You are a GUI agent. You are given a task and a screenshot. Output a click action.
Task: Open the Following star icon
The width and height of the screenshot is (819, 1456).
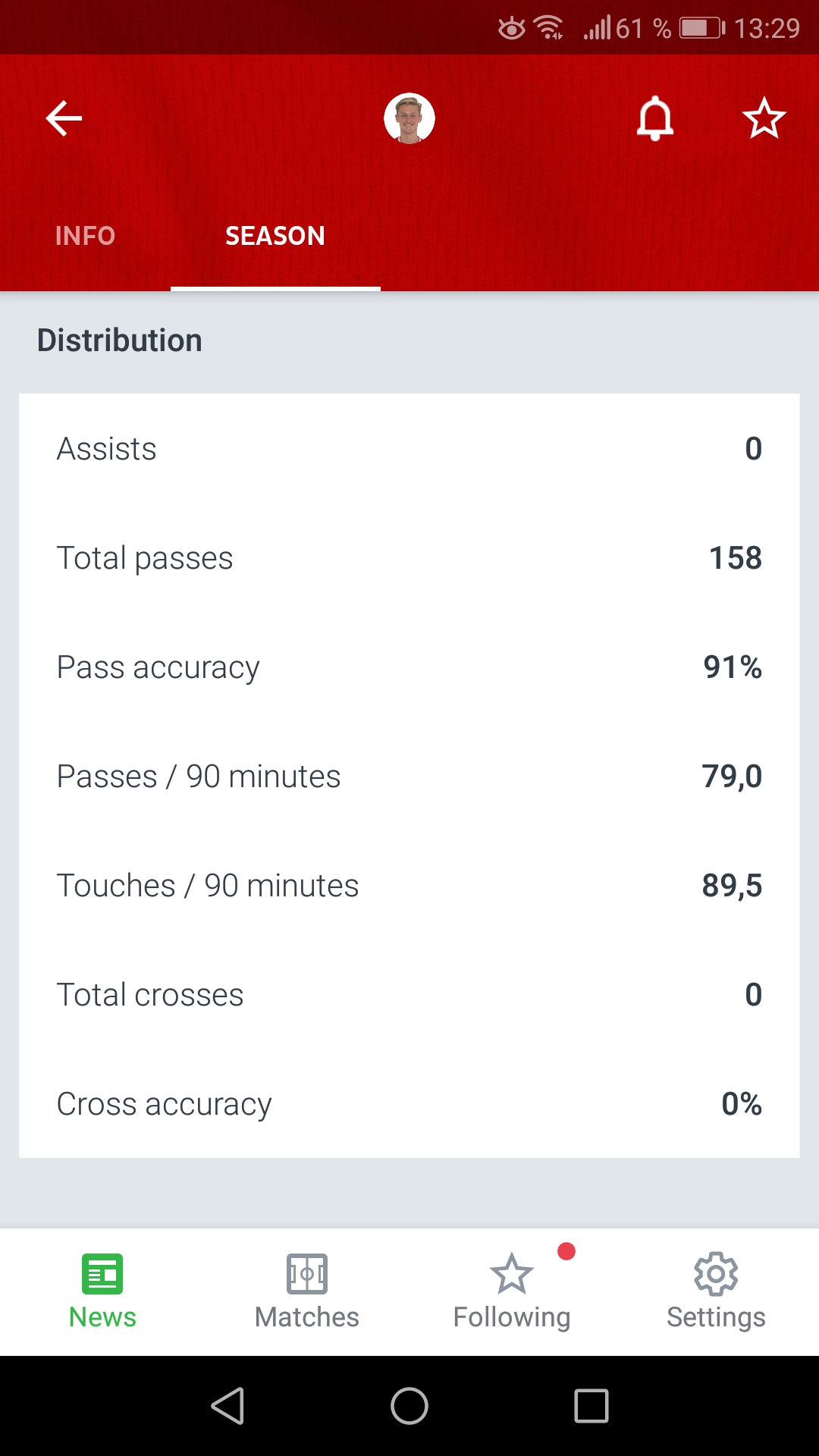(512, 1274)
